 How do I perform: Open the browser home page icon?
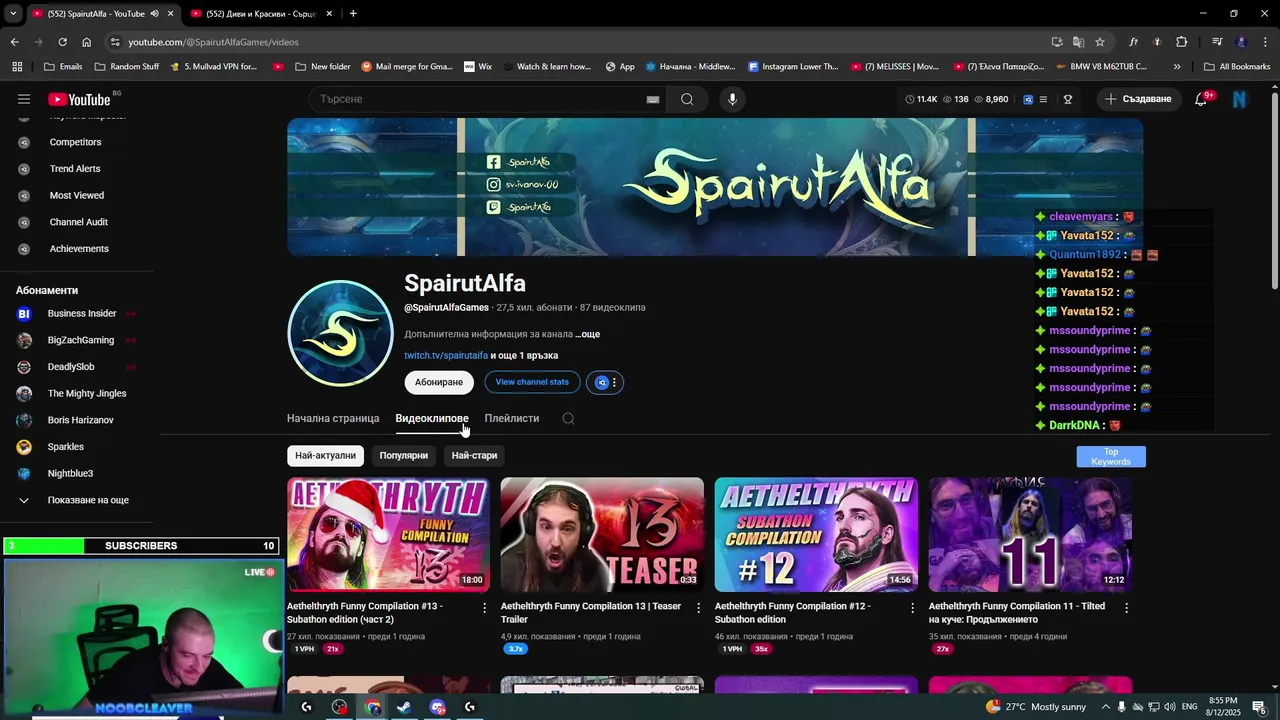[x=86, y=42]
